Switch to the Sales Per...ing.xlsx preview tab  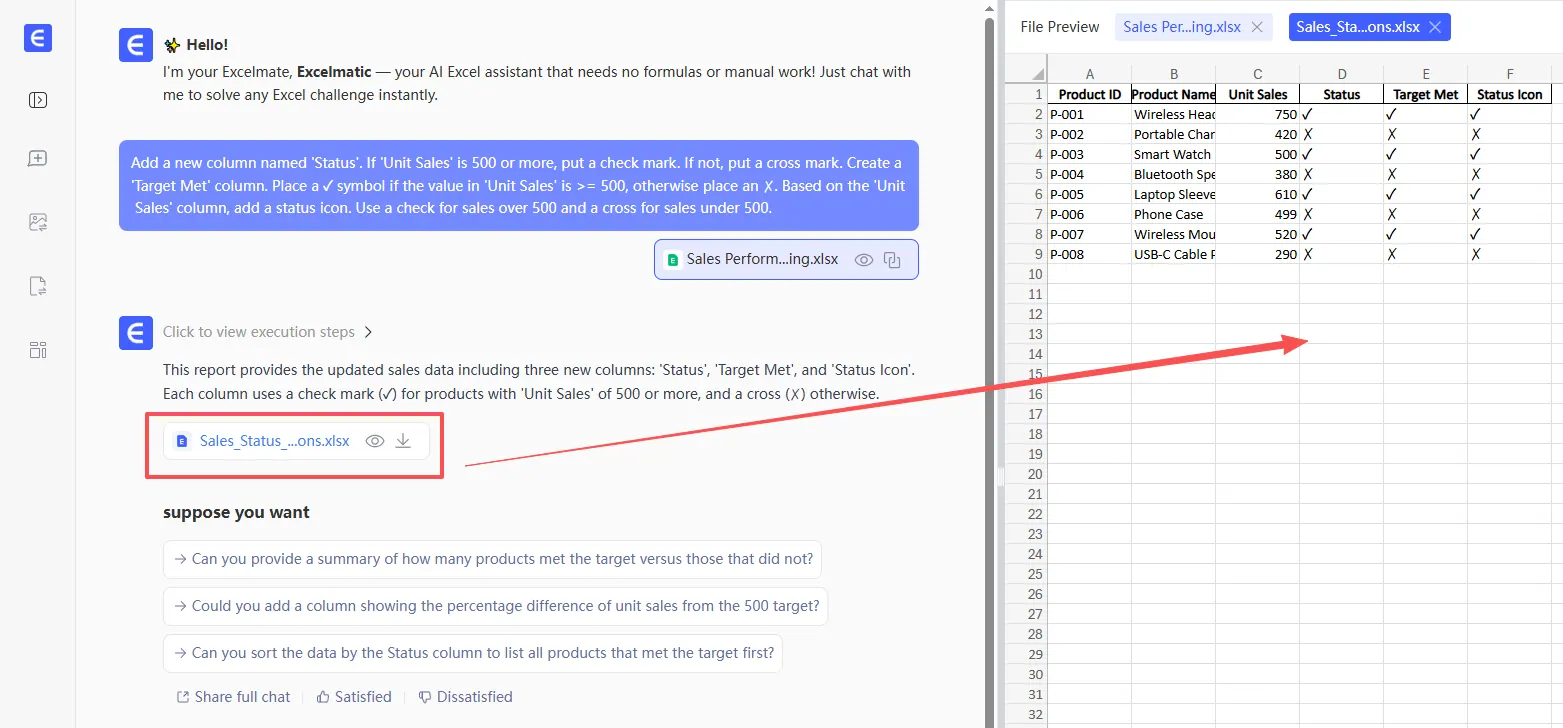(x=1182, y=27)
